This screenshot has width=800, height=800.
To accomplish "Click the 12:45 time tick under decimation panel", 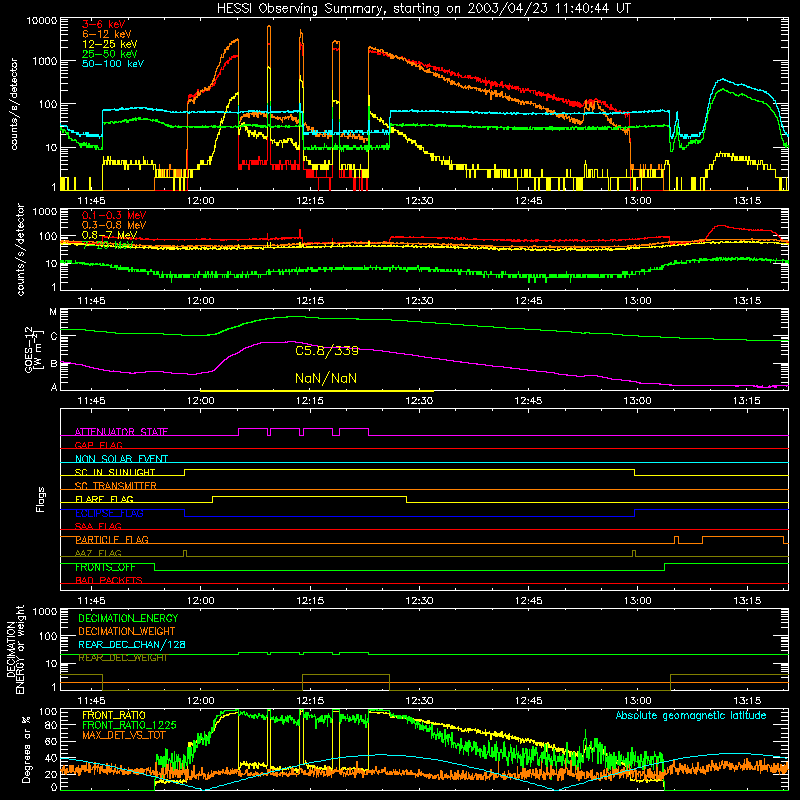I will (x=528, y=701).
